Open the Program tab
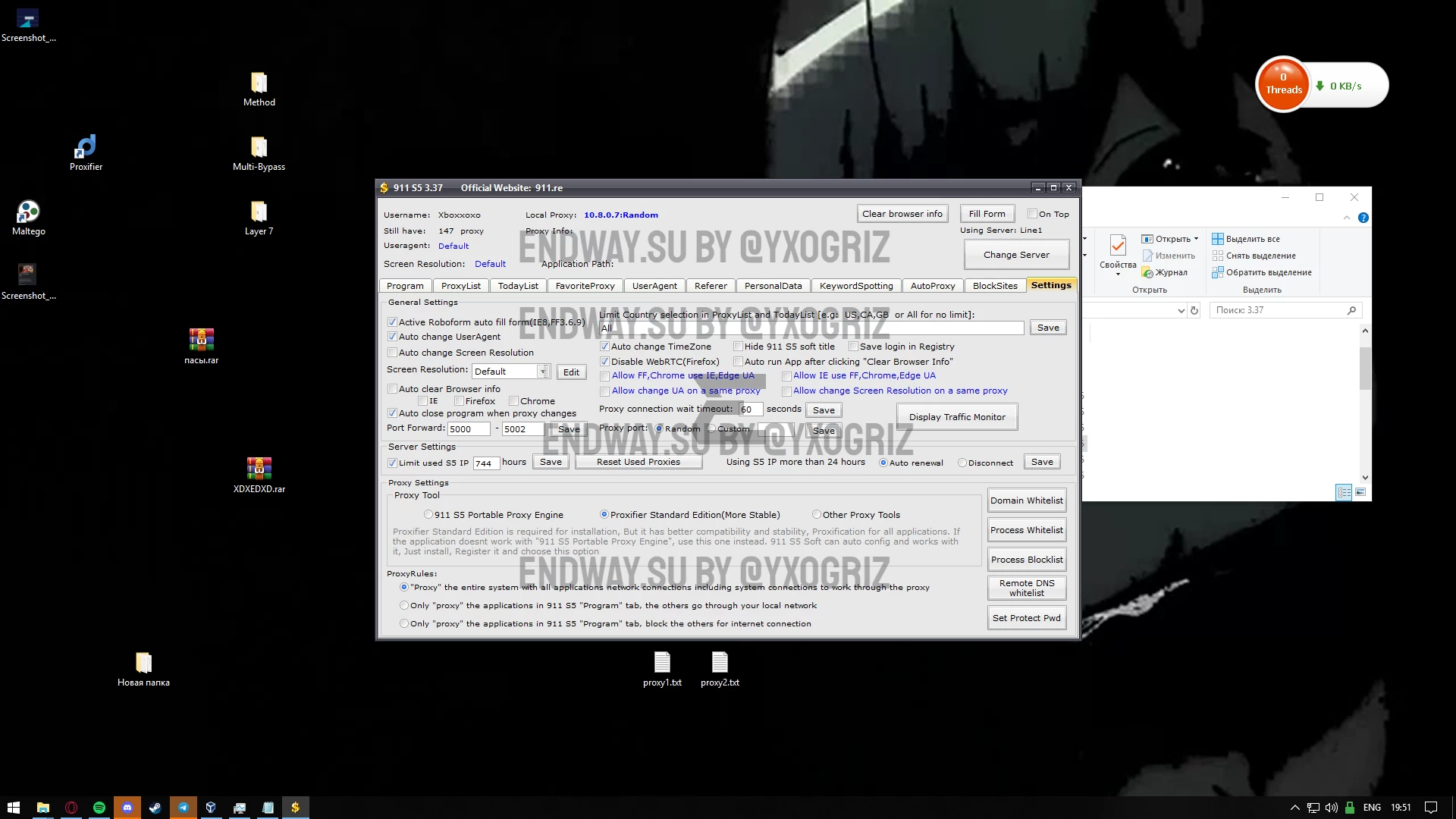Viewport: 1456px width, 819px height. coord(405,286)
